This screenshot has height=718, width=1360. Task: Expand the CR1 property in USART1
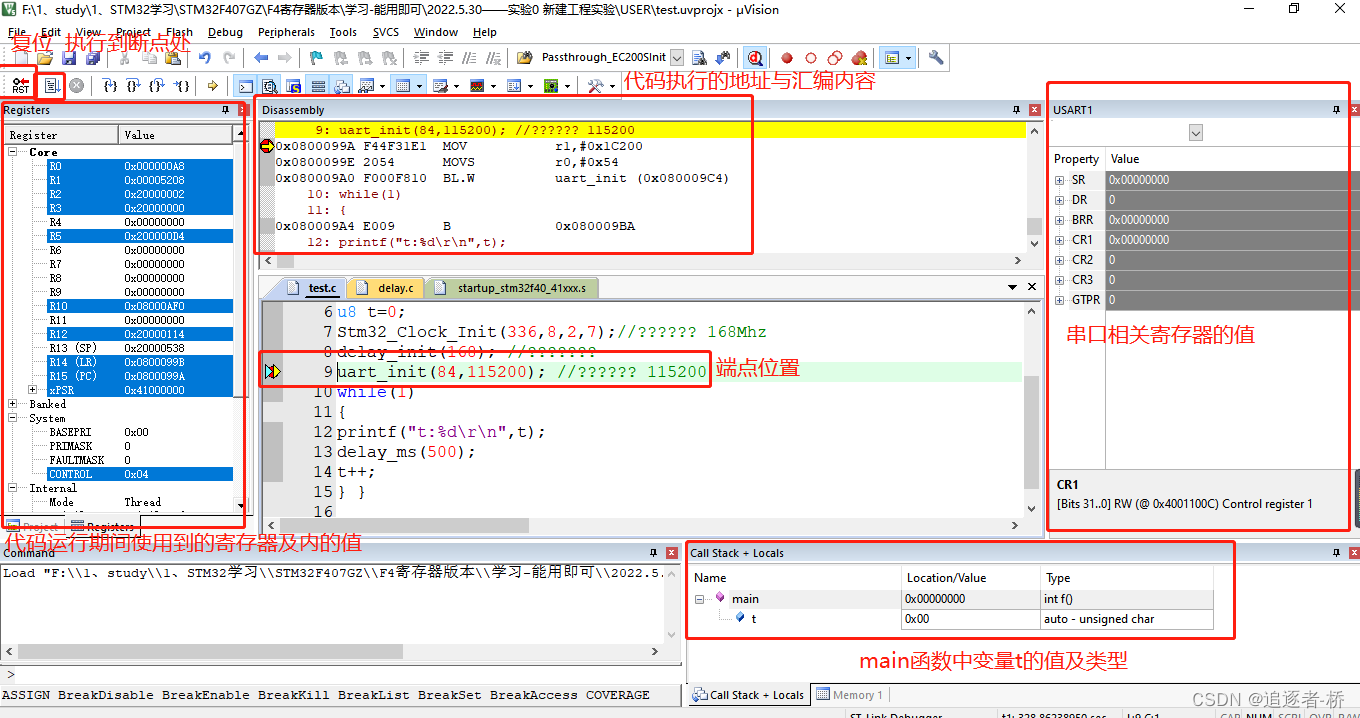click(x=1060, y=240)
